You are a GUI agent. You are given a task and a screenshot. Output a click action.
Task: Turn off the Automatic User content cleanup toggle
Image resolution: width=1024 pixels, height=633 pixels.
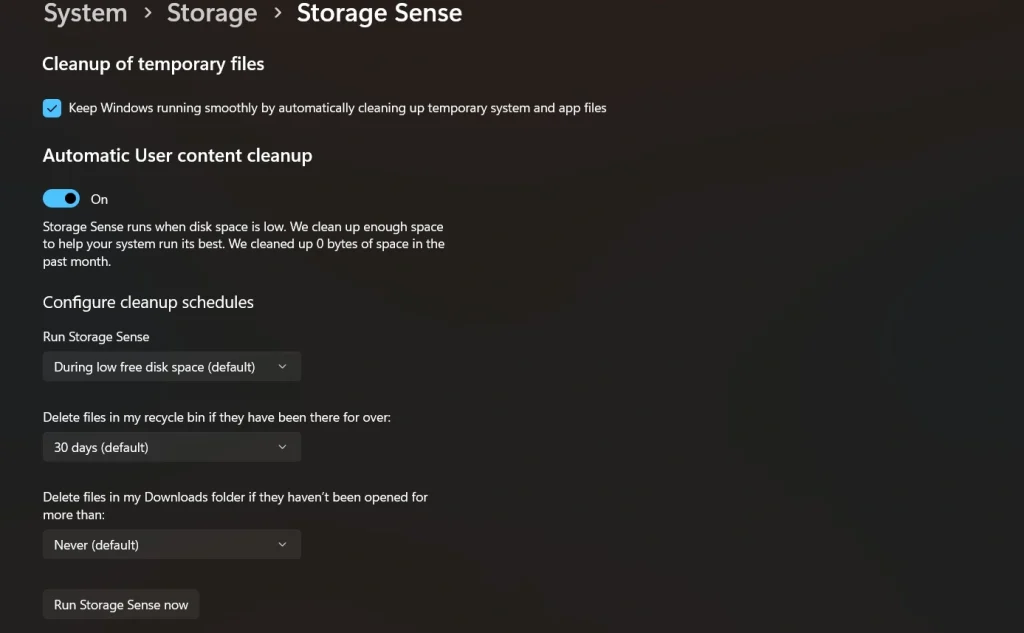coord(61,198)
